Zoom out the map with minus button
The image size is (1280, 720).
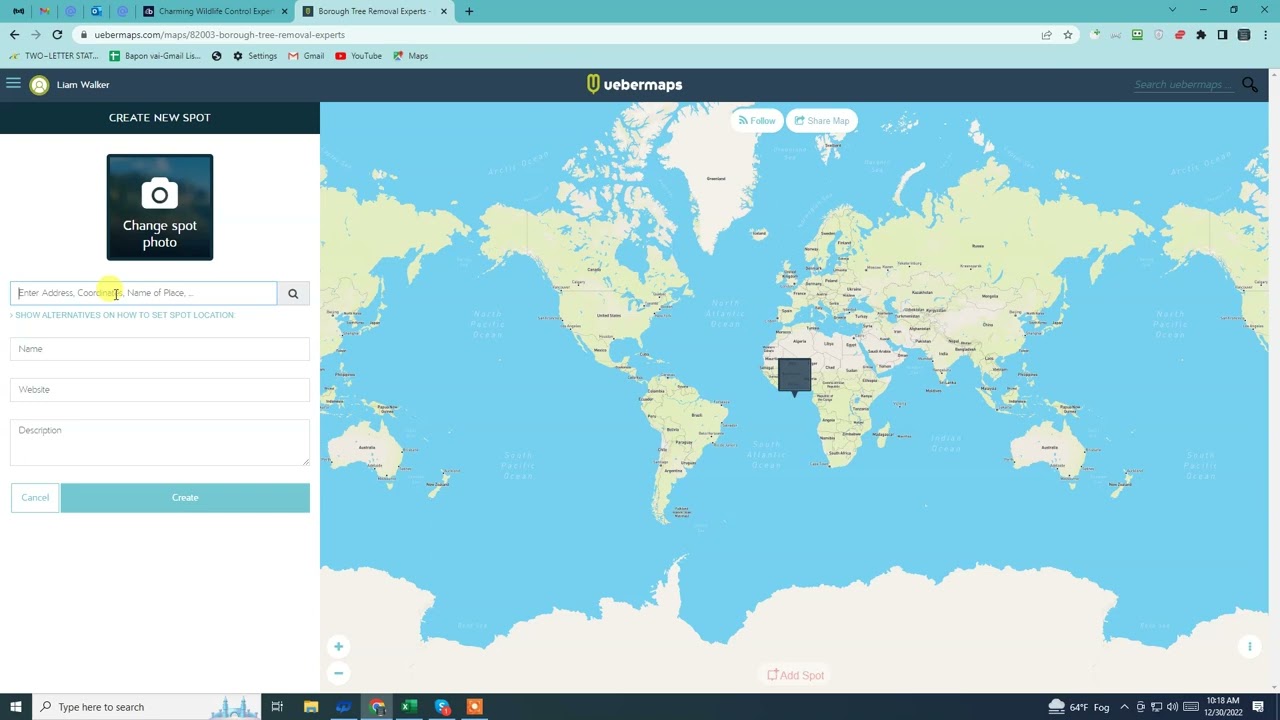point(338,673)
